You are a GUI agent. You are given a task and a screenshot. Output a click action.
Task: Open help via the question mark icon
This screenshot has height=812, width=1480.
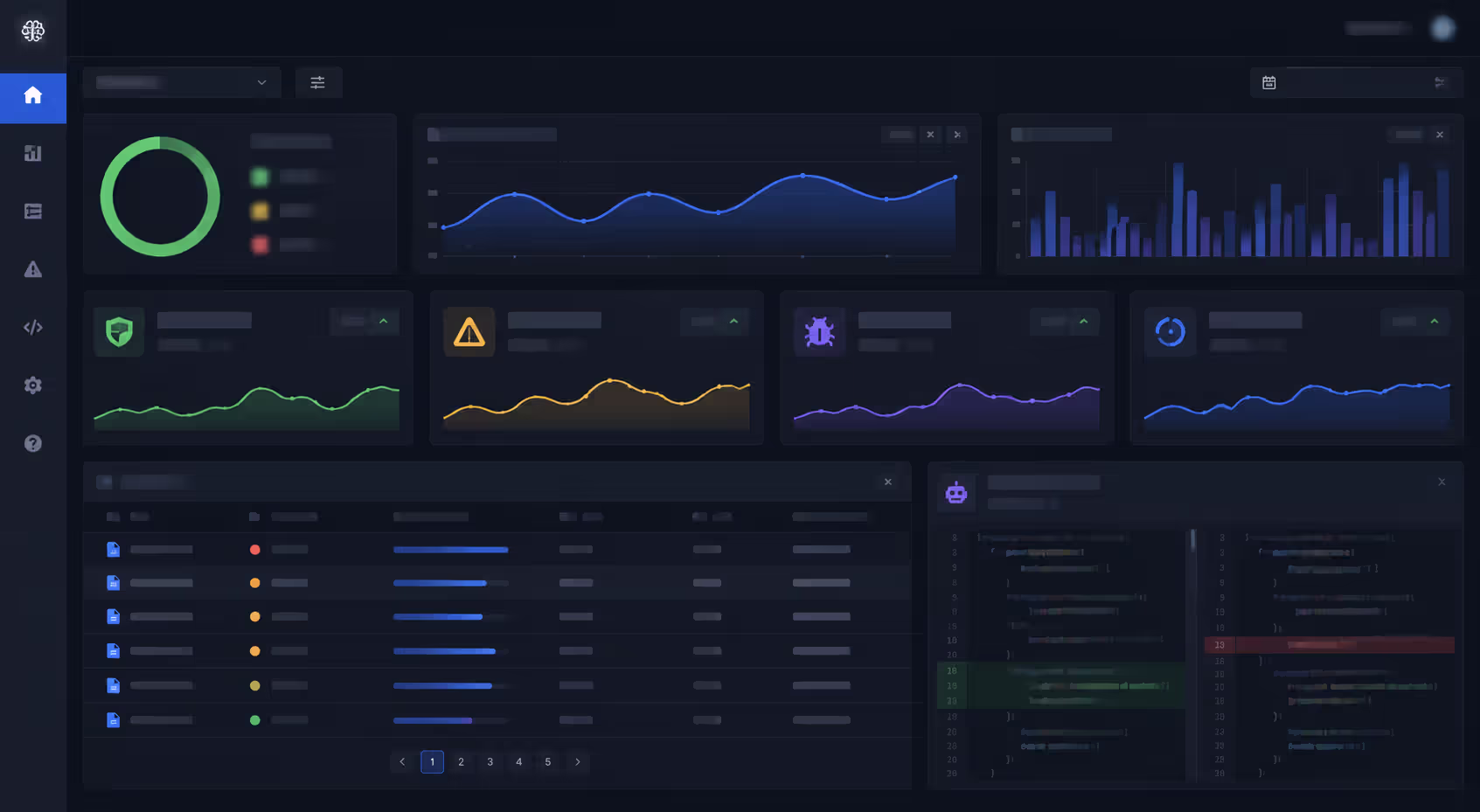(33, 443)
